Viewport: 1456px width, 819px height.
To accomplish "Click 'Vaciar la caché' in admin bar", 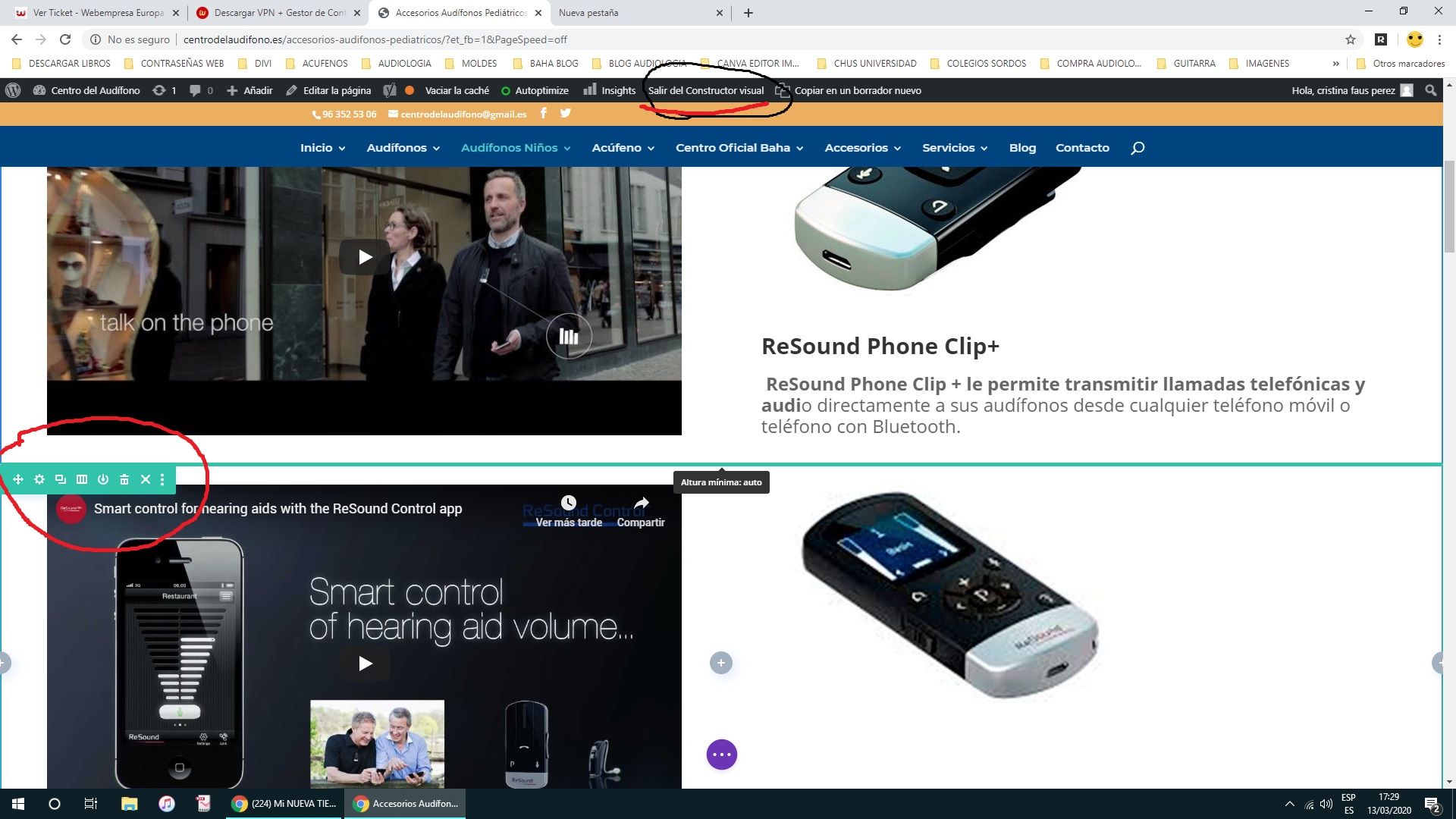I will point(457,90).
